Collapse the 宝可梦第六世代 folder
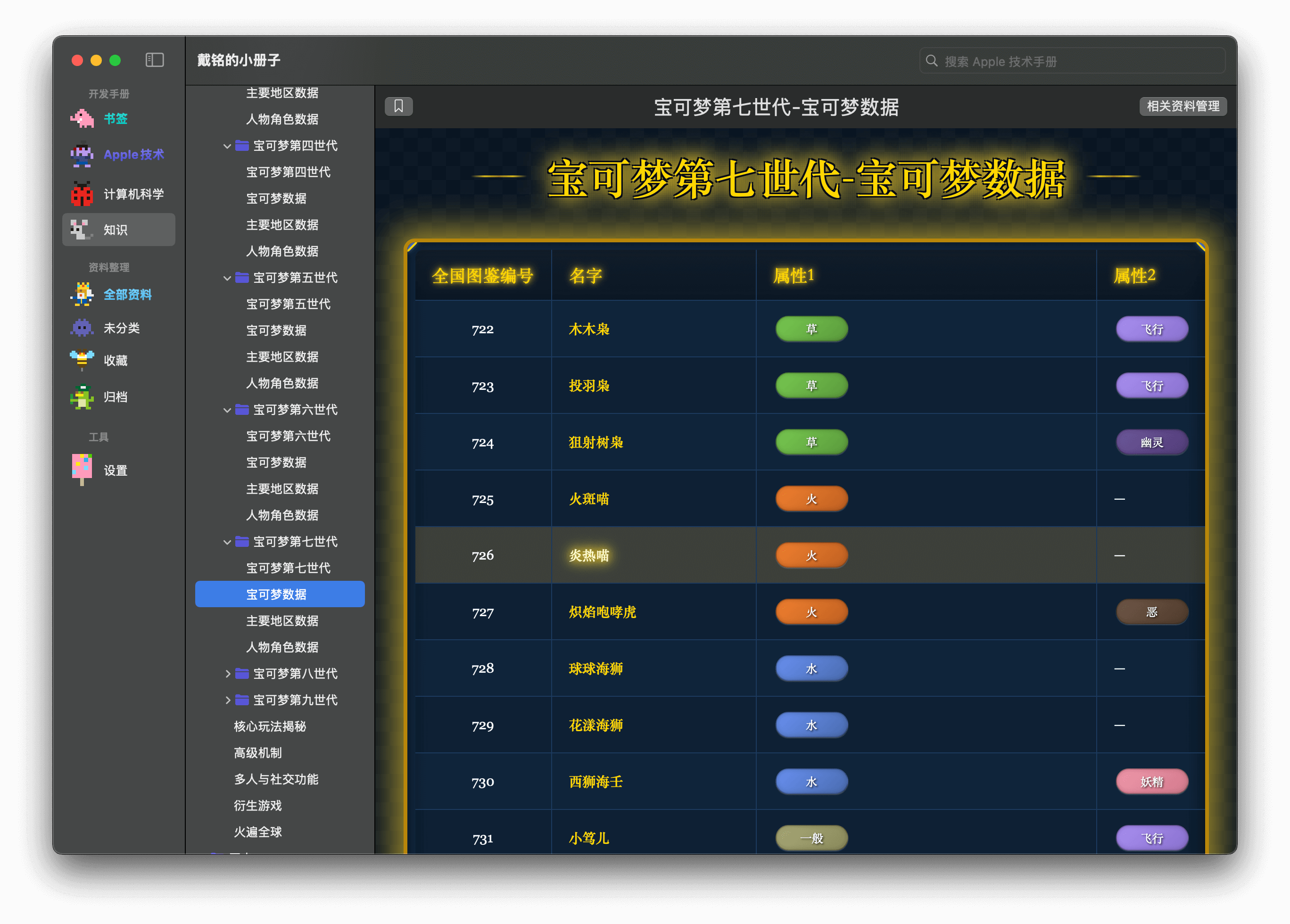The height and width of the screenshot is (924, 1290). tap(227, 410)
